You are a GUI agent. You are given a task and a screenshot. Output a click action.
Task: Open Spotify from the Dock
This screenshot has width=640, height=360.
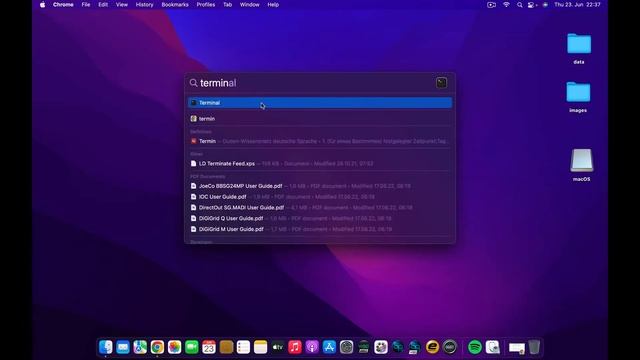click(475, 347)
